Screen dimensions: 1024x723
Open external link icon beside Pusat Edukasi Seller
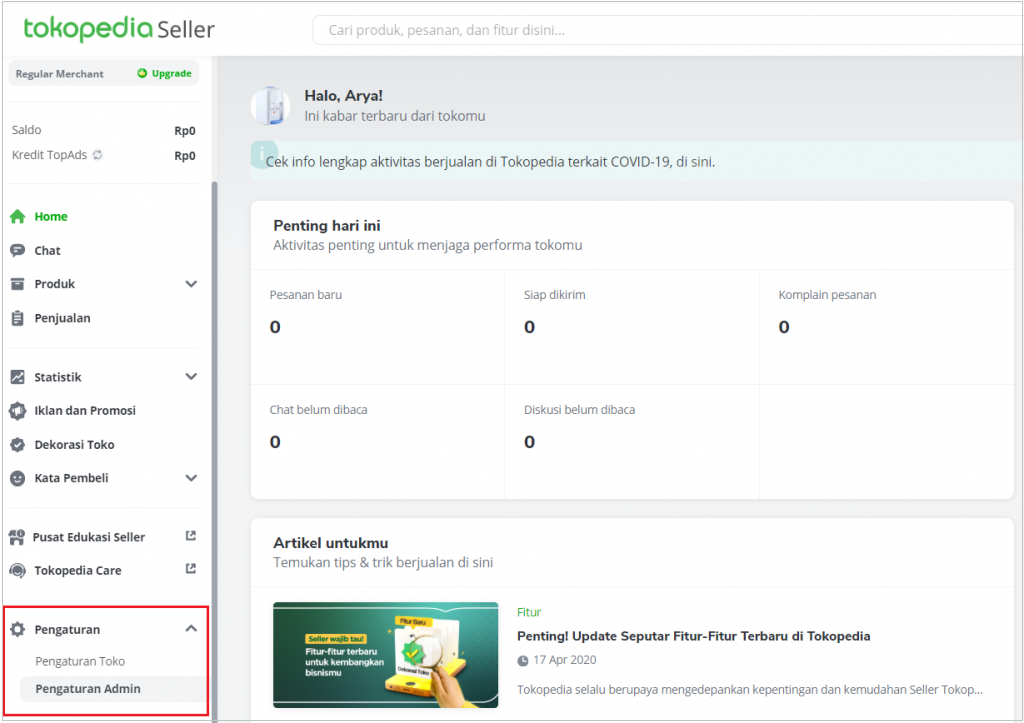[x=191, y=536]
